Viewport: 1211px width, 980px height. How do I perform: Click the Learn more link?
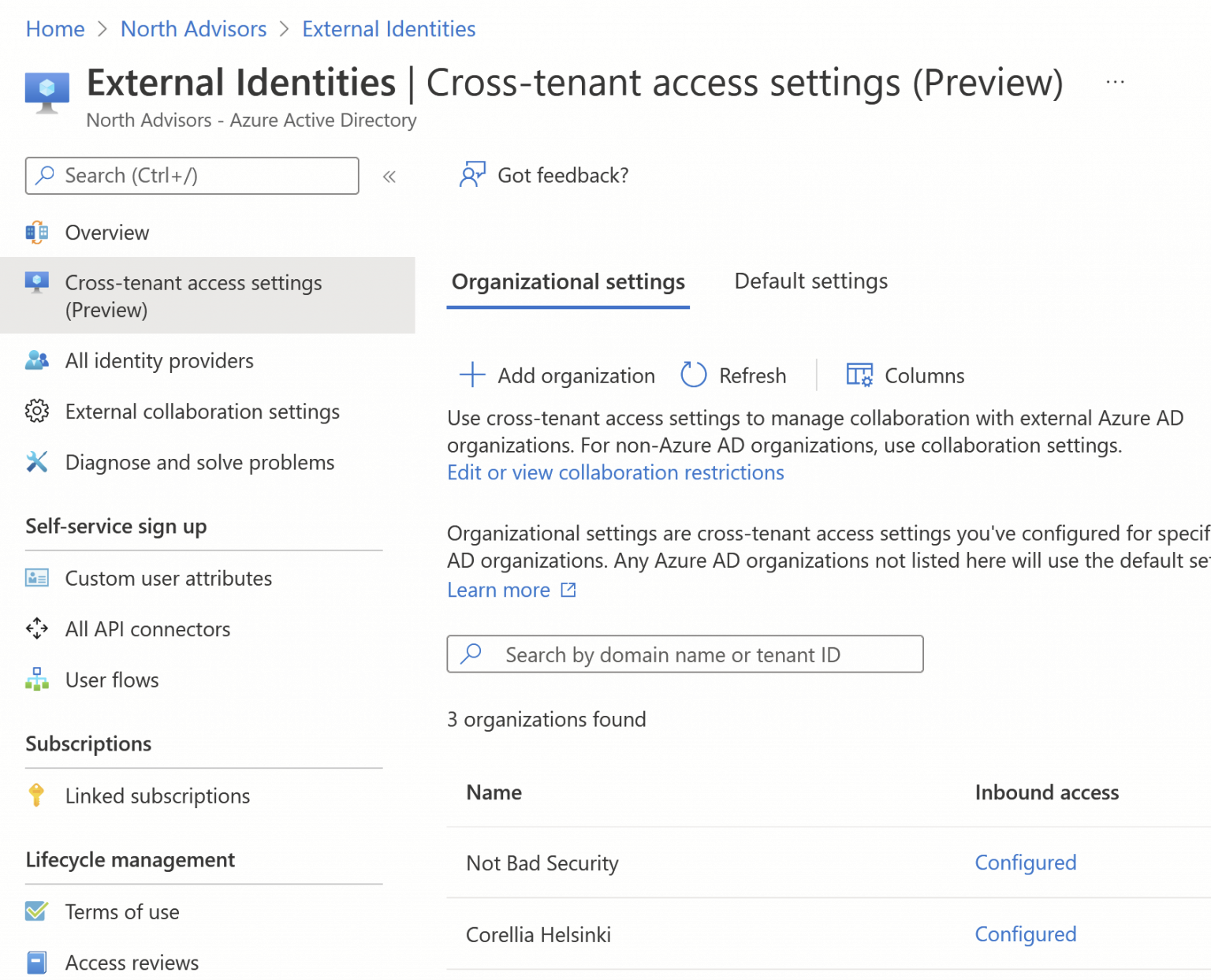pos(498,590)
